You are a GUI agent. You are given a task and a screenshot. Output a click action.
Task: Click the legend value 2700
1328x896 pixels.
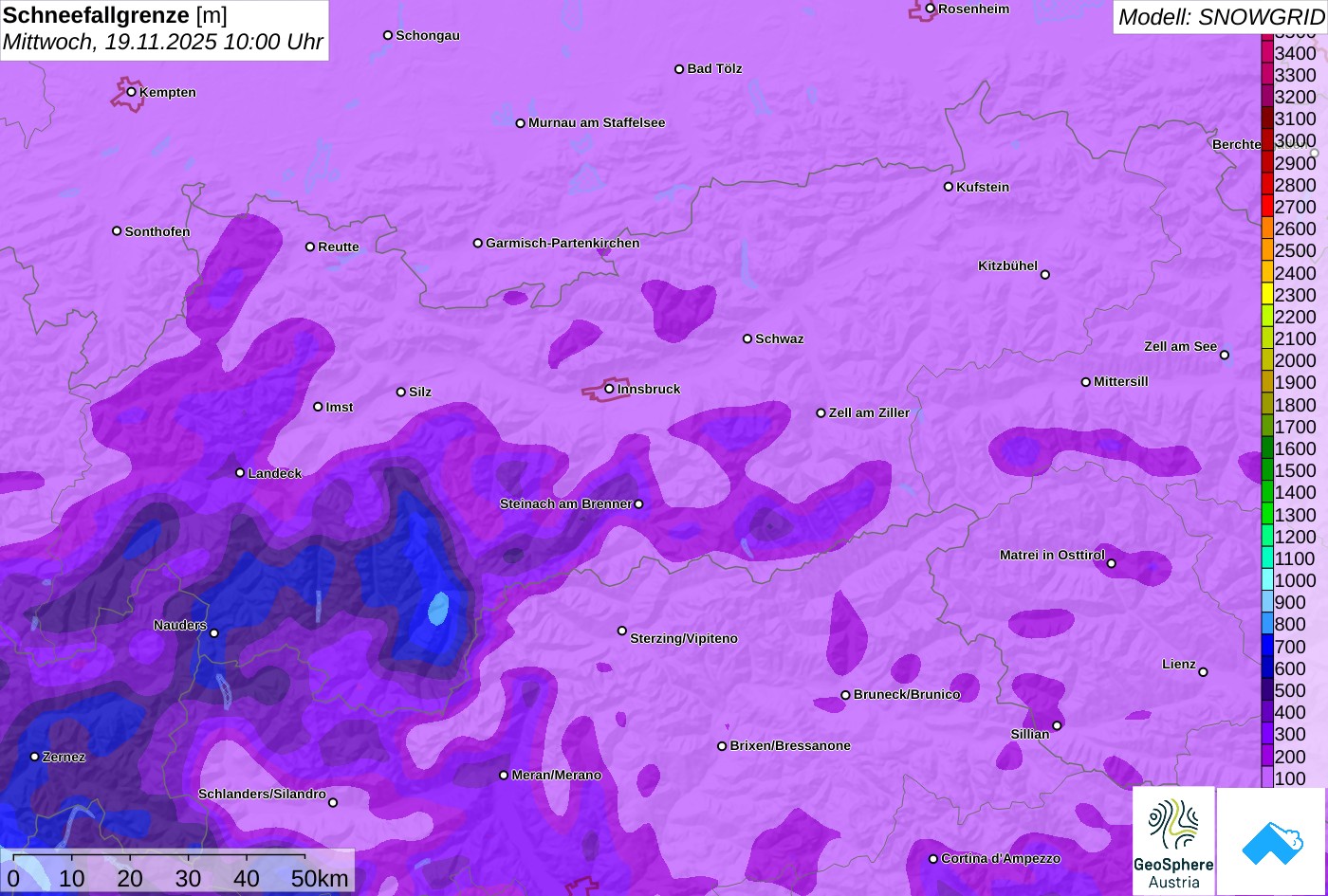1296,207
